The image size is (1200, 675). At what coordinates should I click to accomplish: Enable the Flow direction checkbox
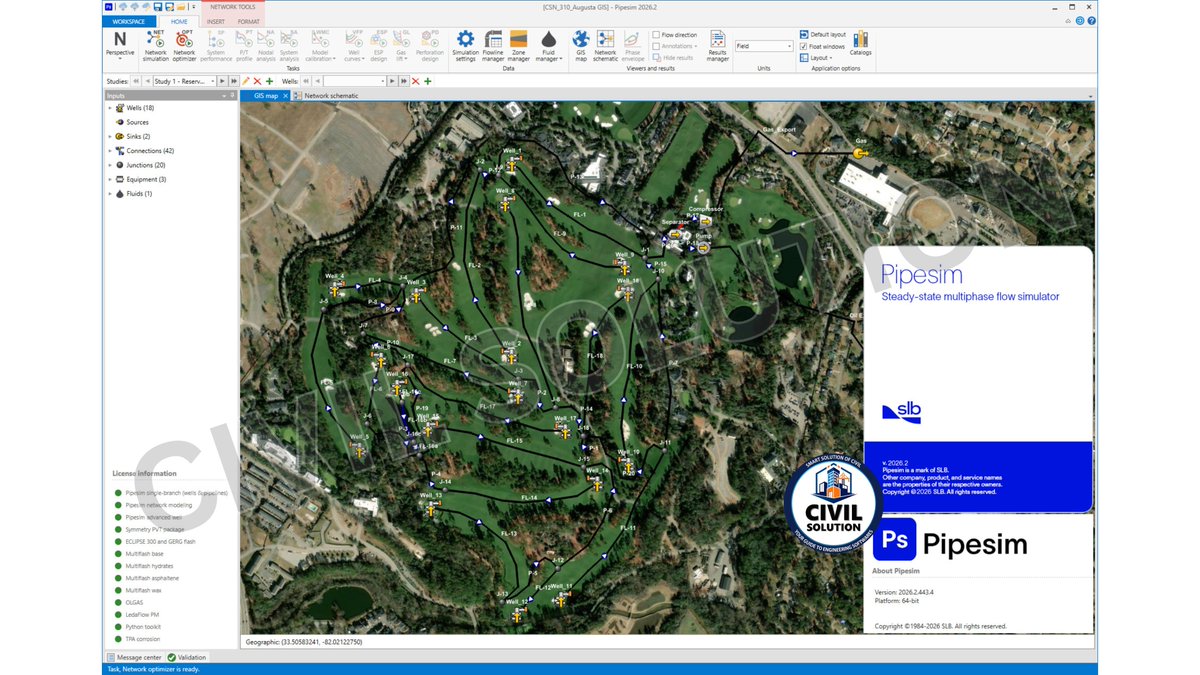coord(656,35)
